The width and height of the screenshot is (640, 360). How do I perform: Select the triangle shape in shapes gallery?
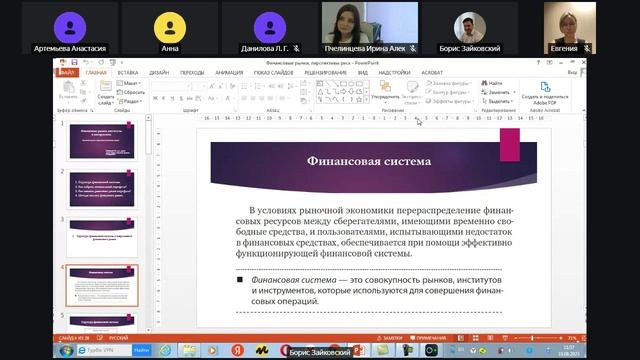click(320, 92)
